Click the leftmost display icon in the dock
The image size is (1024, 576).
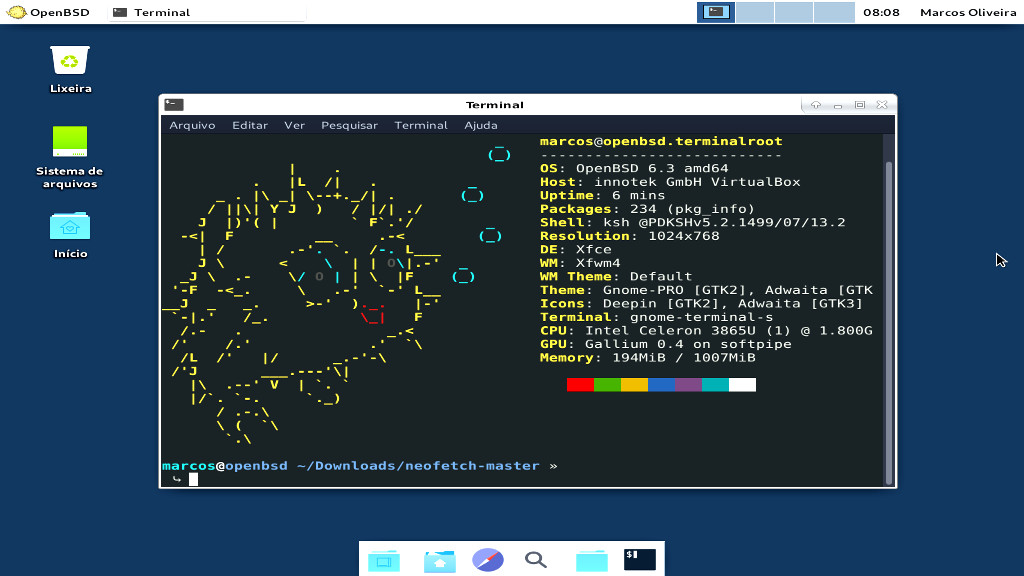pos(385,560)
